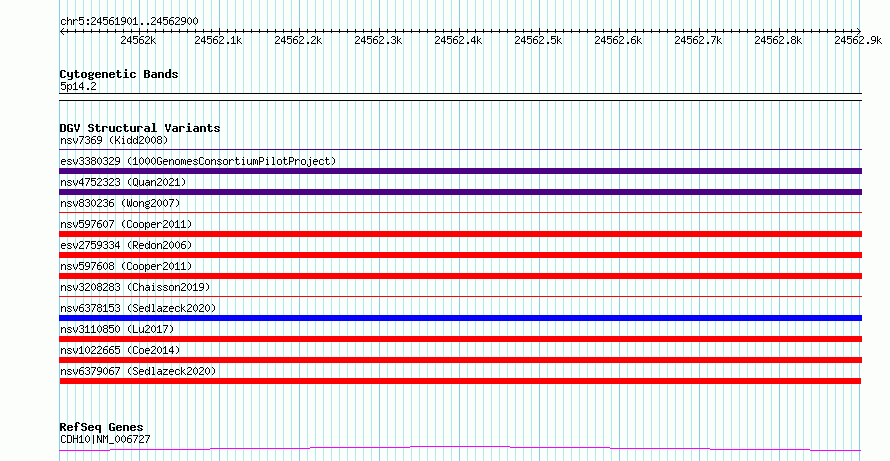Click the chr5:24561901..24562900 region label

coord(129,21)
